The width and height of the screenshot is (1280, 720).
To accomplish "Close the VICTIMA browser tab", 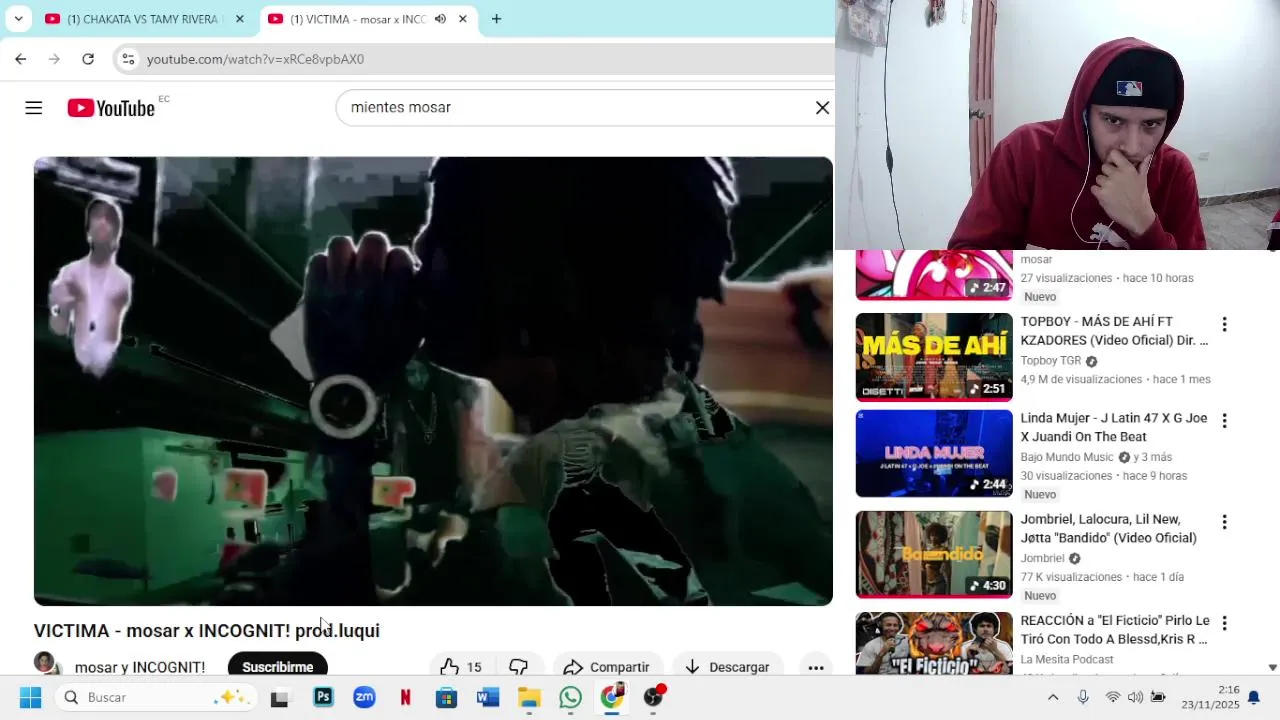I will click(462, 19).
